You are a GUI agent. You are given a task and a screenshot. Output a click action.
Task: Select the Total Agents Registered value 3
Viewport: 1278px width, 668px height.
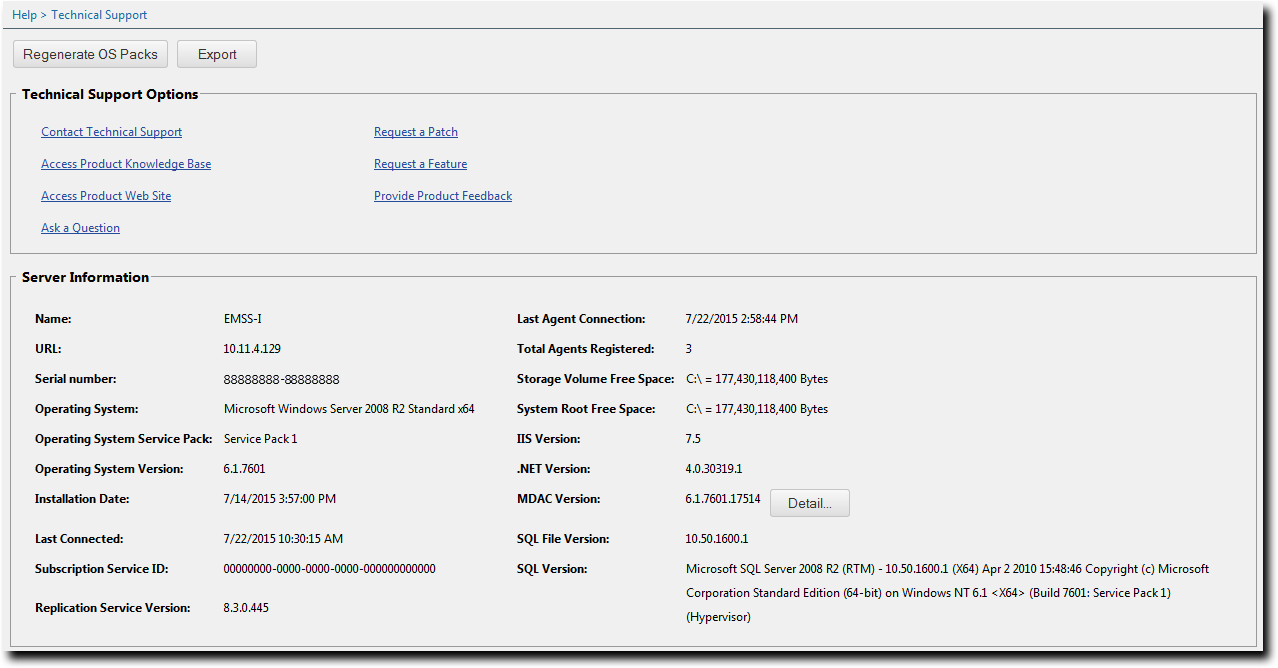click(x=689, y=349)
